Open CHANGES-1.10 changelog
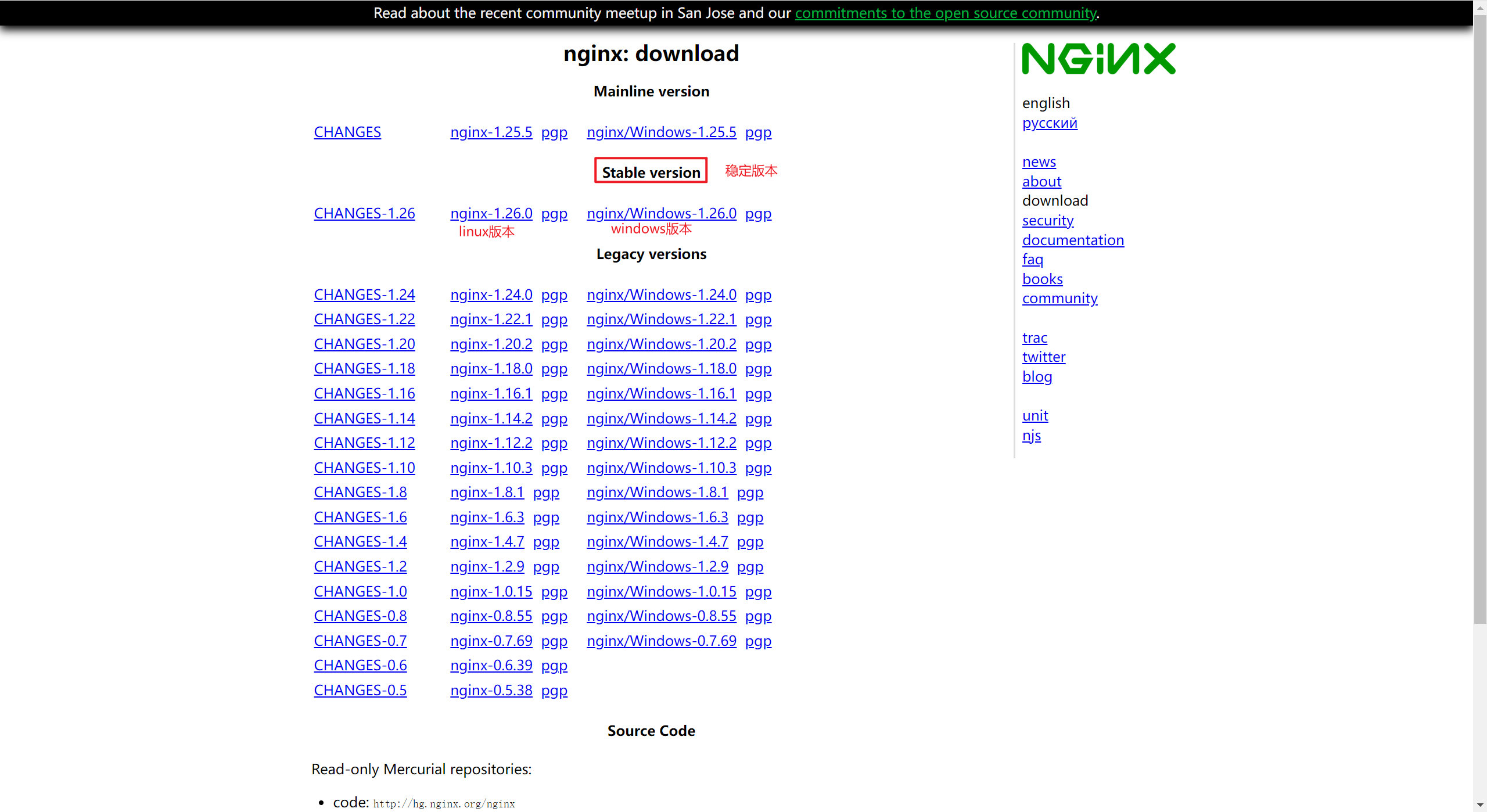The width and height of the screenshot is (1487, 812). (364, 468)
